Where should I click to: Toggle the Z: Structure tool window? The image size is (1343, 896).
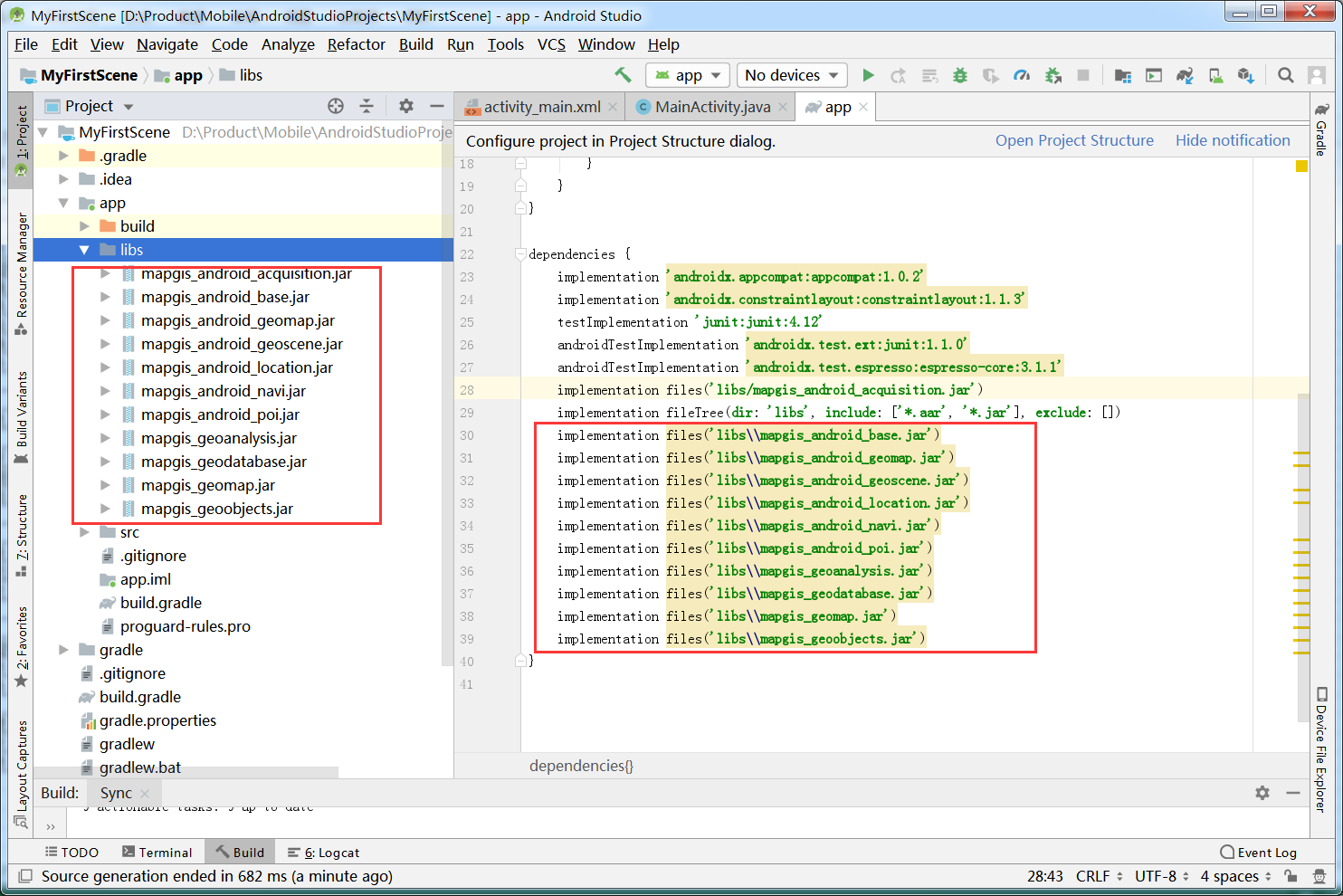coord(21,535)
